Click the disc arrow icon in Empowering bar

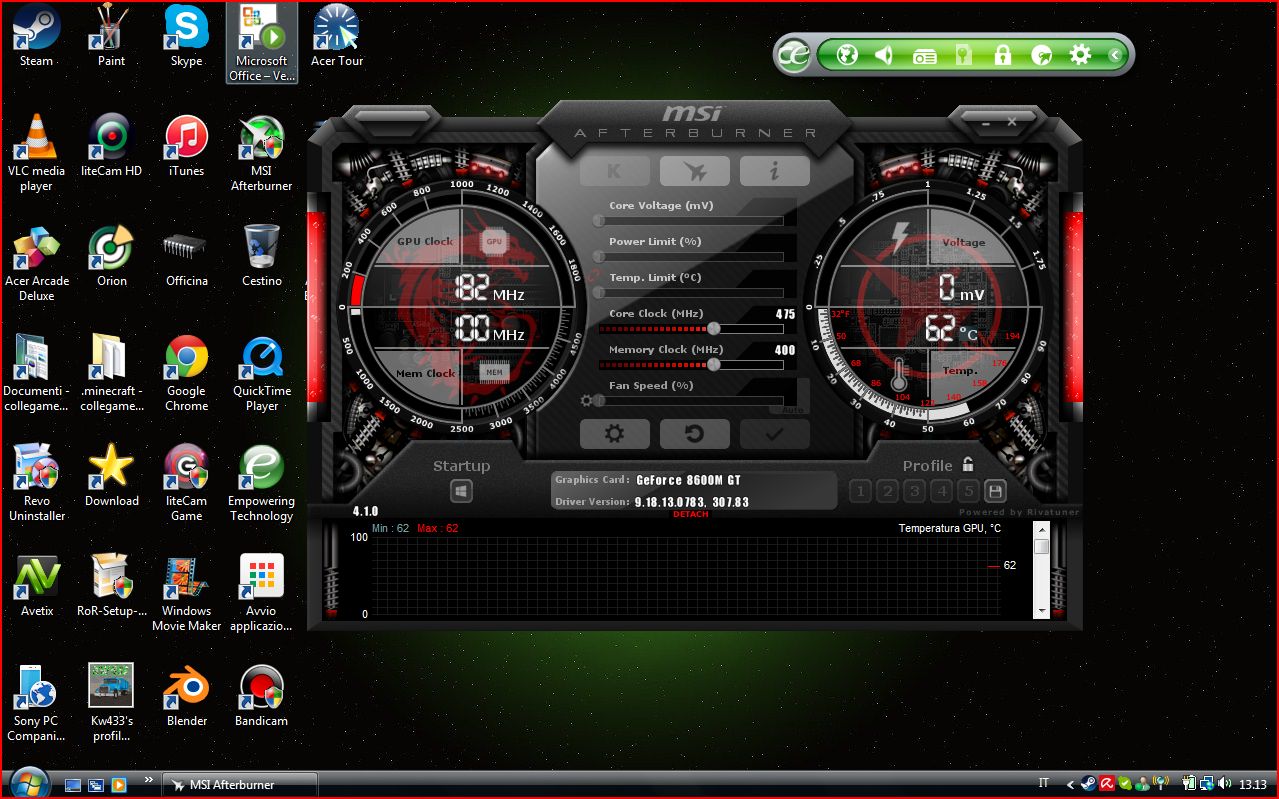(1041, 55)
